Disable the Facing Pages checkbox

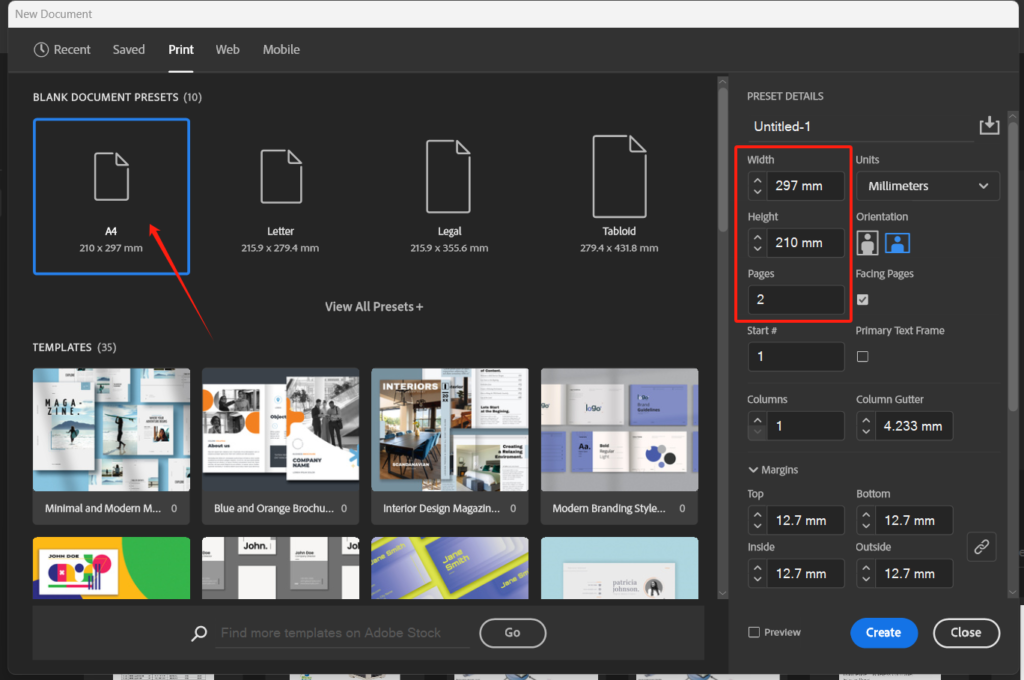click(863, 299)
